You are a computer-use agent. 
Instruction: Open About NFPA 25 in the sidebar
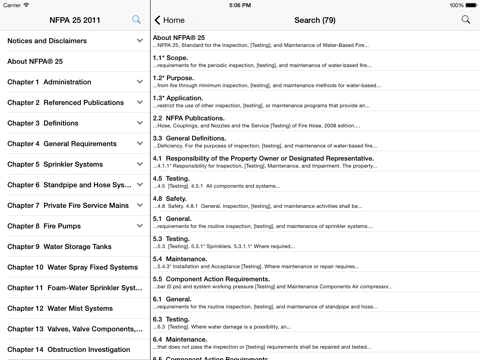(x=75, y=61)
